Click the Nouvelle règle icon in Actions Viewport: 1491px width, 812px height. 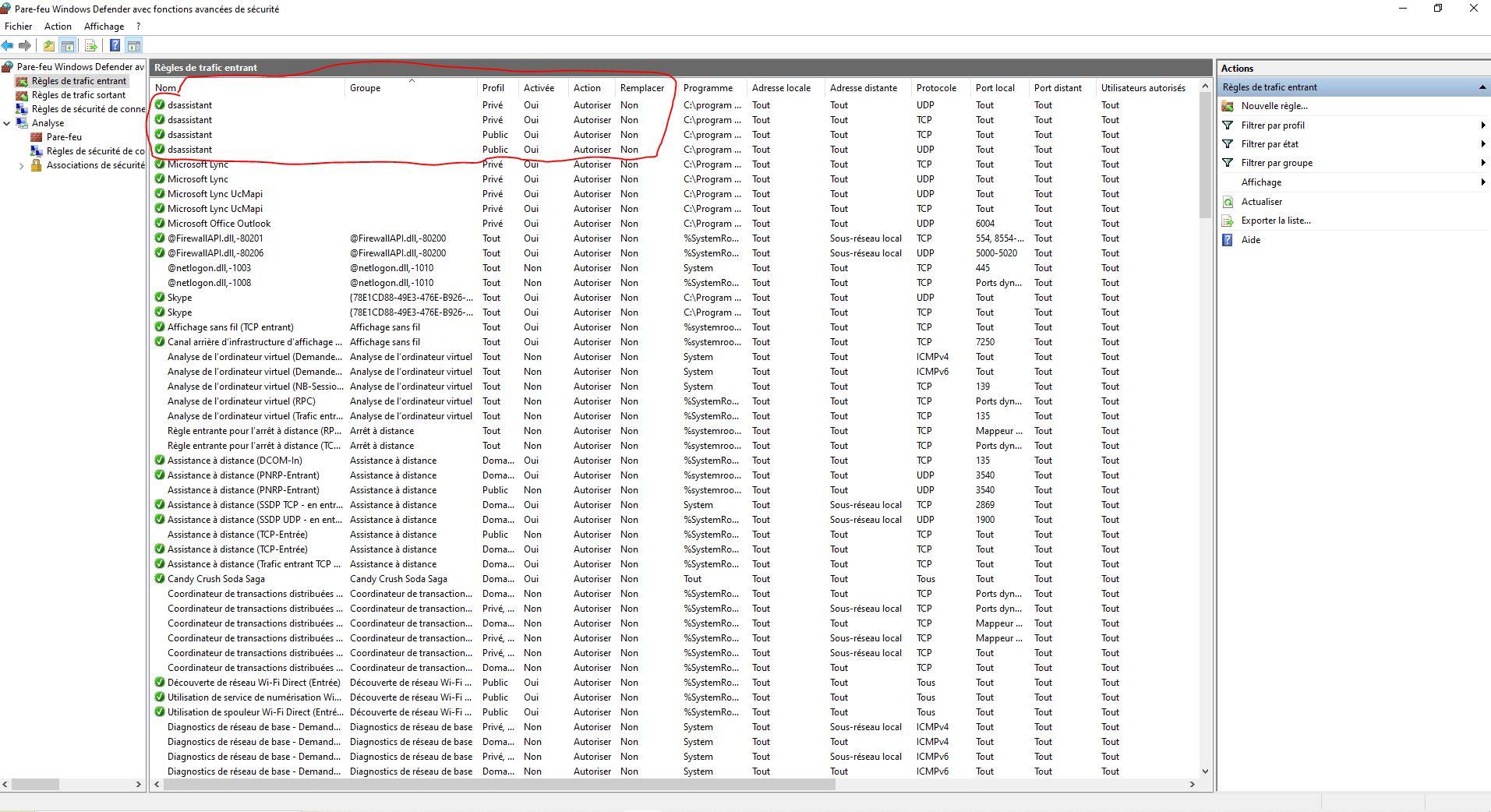click(x=1228, y=106)
